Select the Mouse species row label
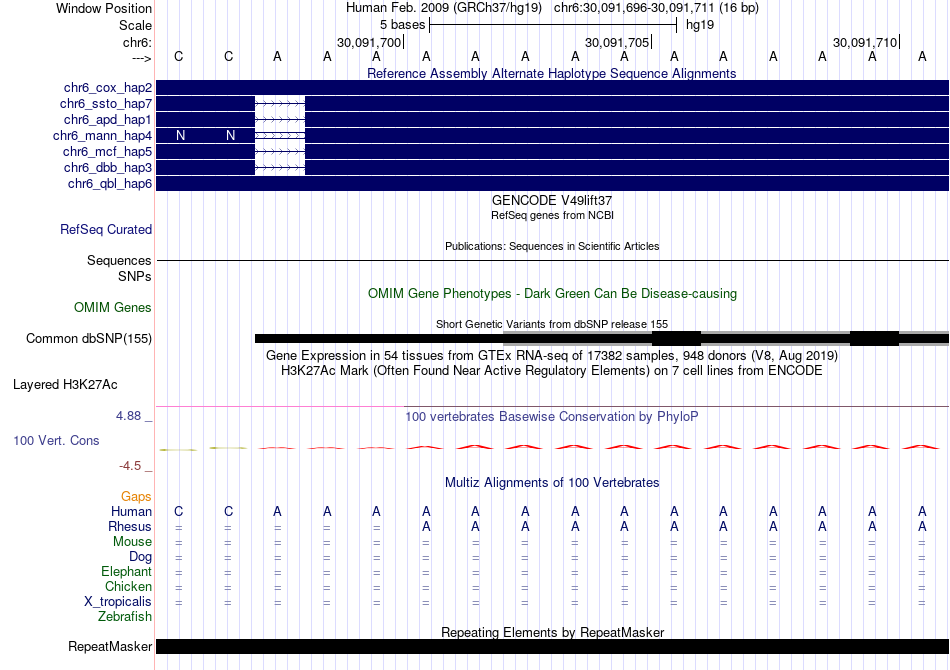The width and height of the screenshot is (950, 670). tap(132, 542)
